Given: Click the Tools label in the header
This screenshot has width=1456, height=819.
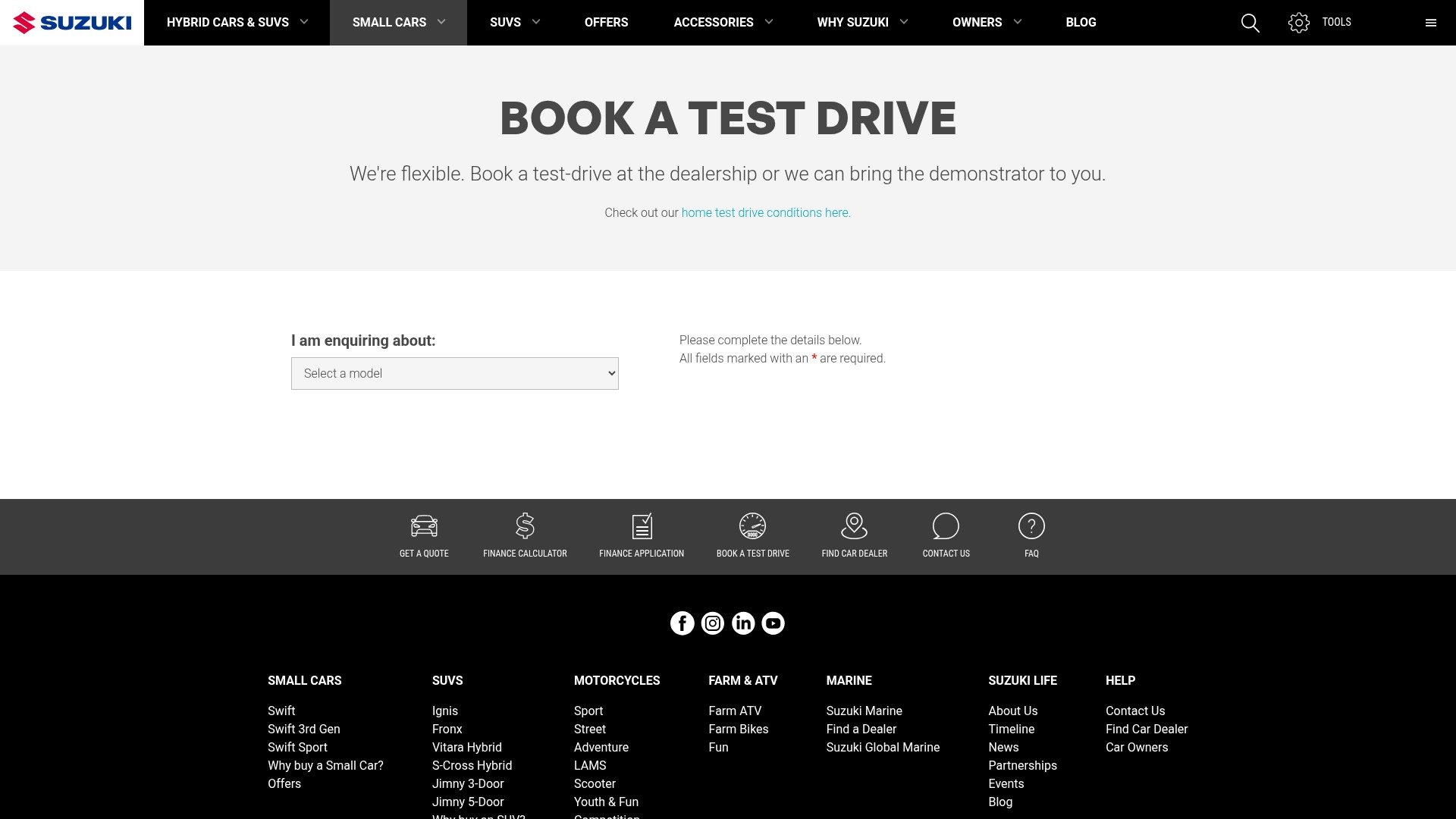Looking at the screenshot, I should coord(1336,23).
